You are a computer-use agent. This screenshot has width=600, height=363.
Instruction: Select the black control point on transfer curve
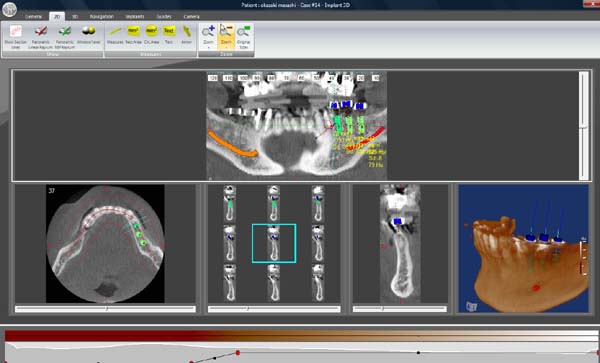click(x=418, y=352)
